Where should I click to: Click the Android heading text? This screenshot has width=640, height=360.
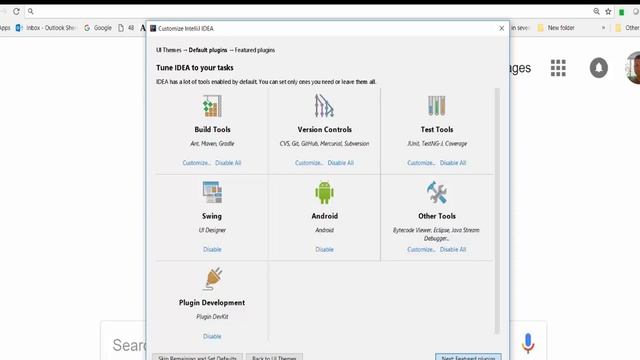point(324,216)
